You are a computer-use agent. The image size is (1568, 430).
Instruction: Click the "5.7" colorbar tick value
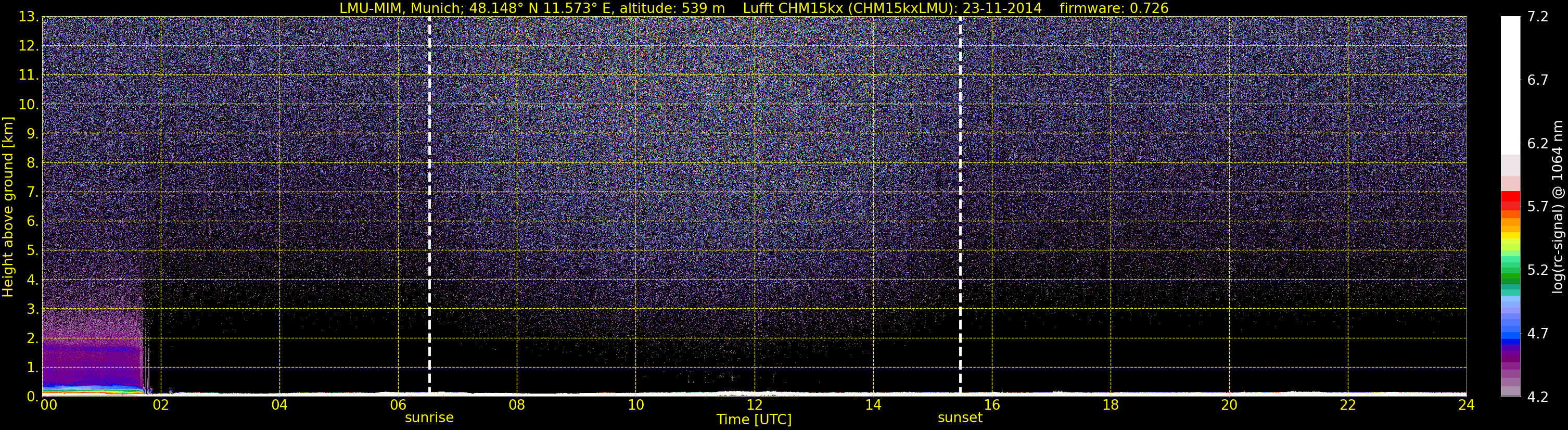(x=1538, y=207)
